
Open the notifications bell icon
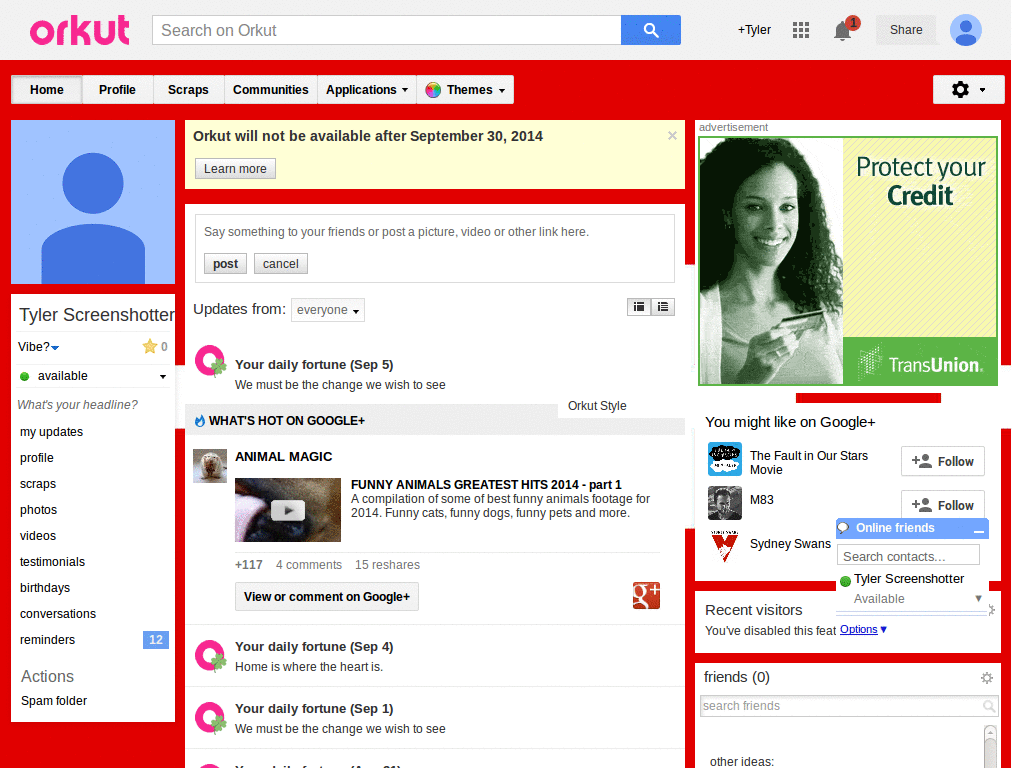842,30
